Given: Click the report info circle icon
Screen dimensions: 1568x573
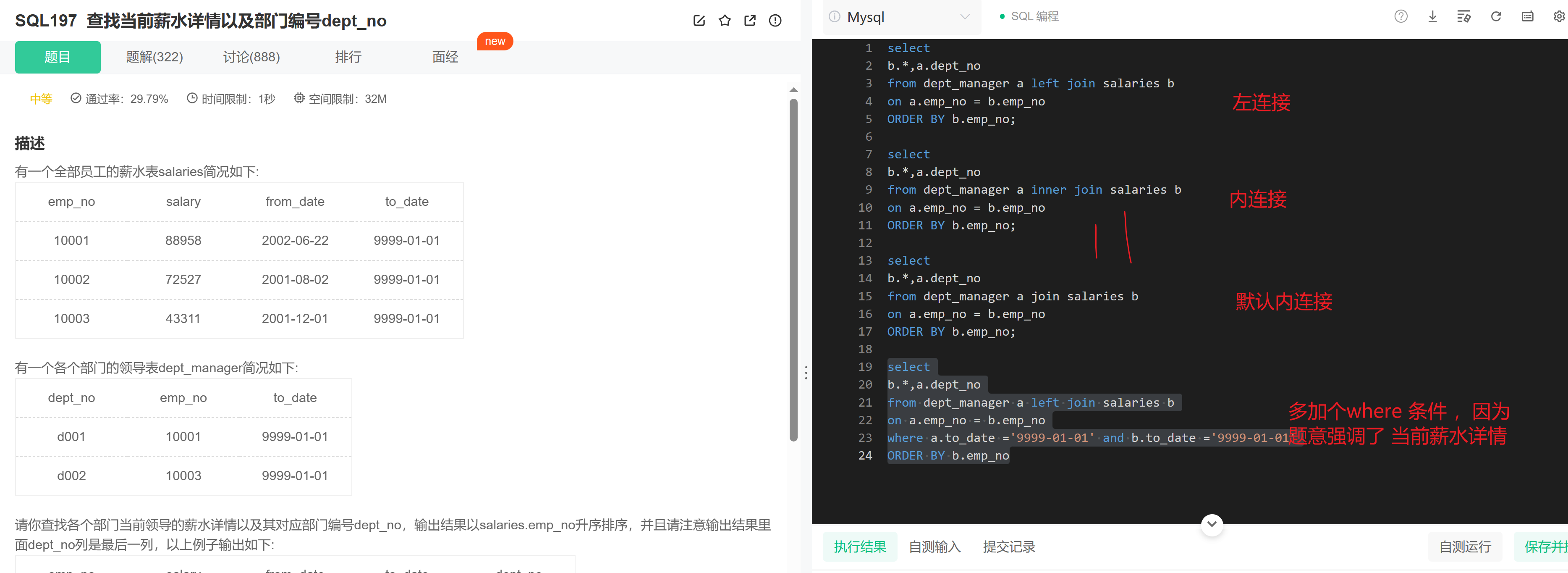Looking at the screenshot, I should (775, 21).
